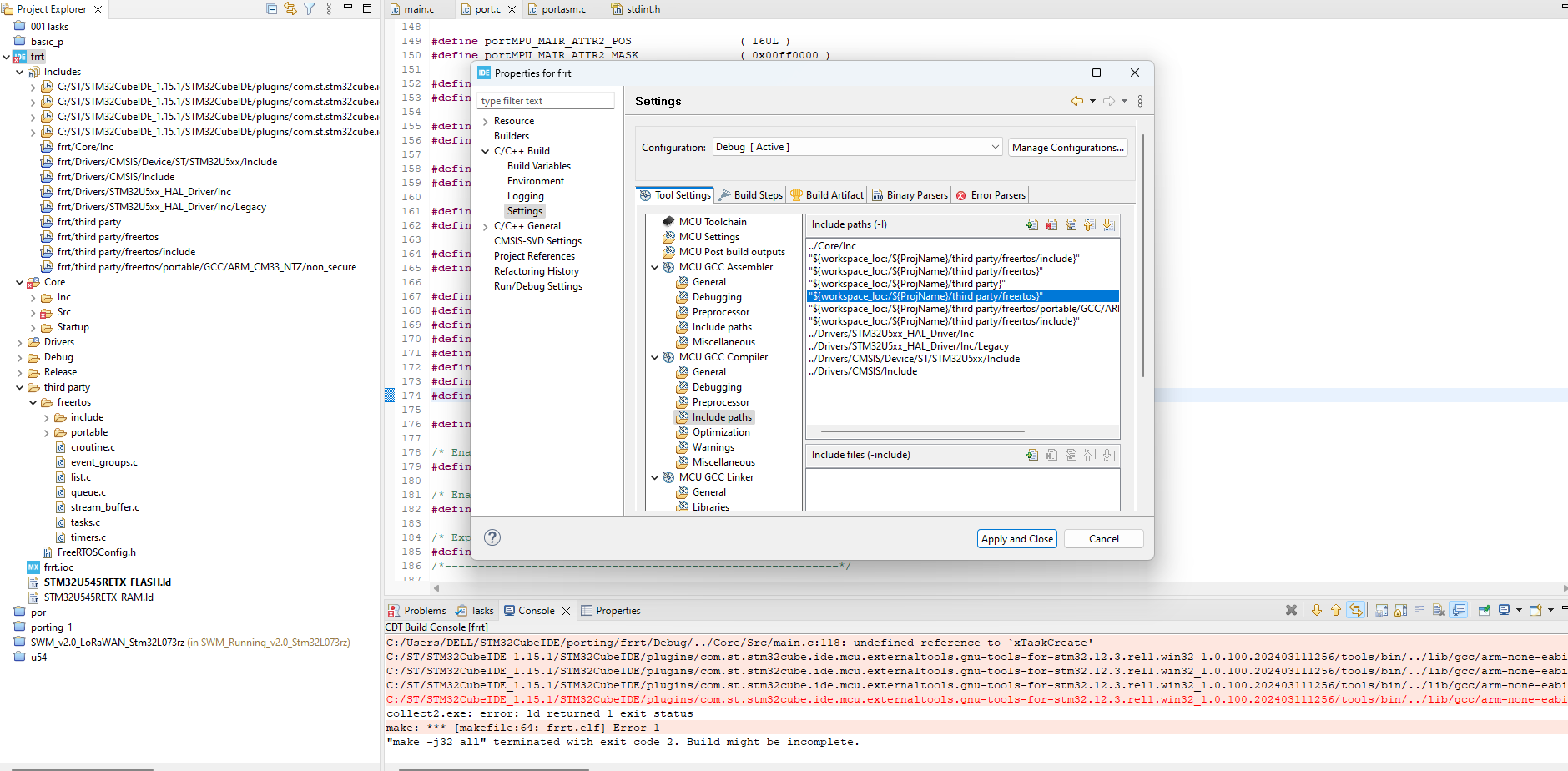
Task: Open the help icon in Properties dialog
Action: [492, 537]
